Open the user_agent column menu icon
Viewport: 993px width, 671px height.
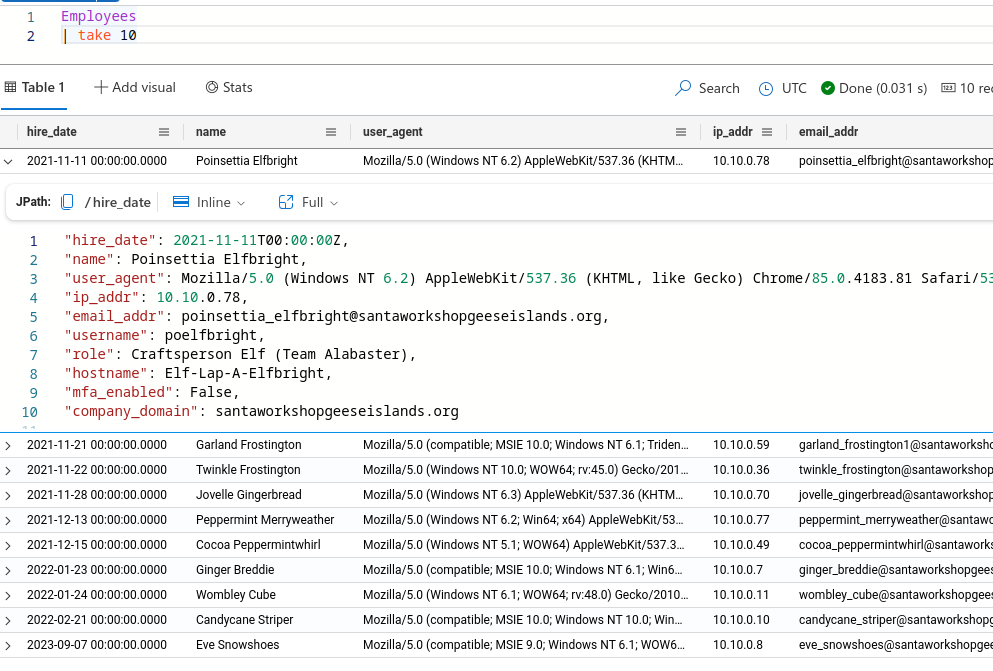tap(681, 132)
